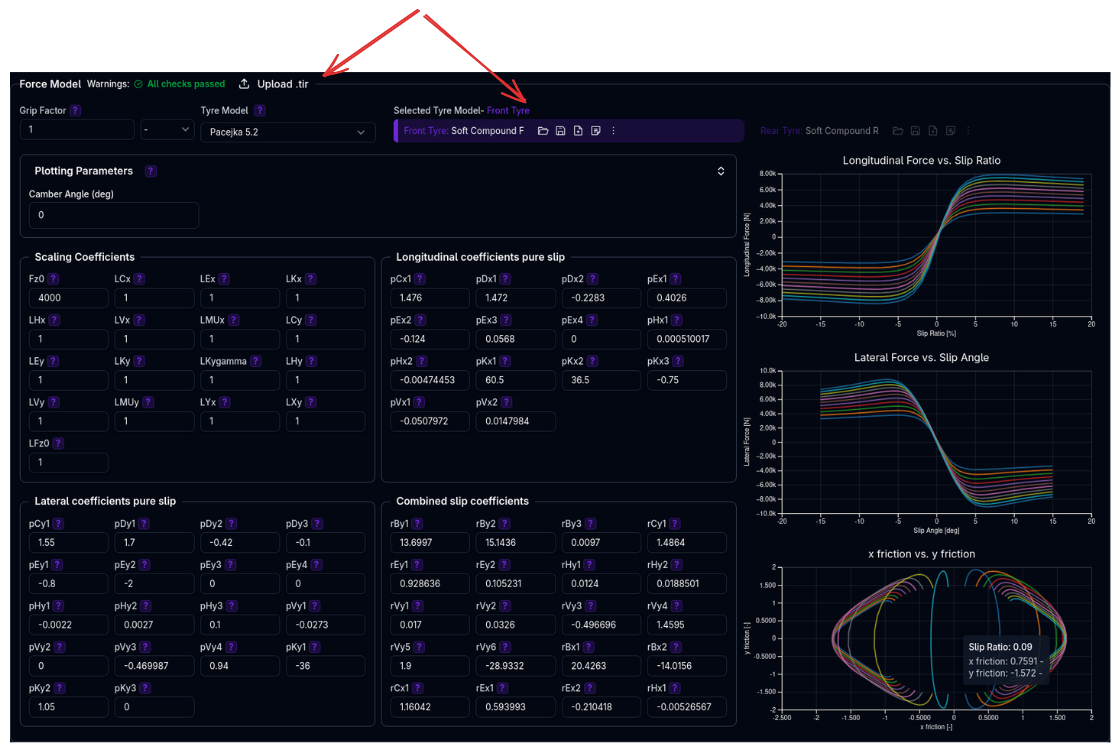1120x752 pixels.
Task: Click the help icon beside Fz0
Action: coord(53,279)
